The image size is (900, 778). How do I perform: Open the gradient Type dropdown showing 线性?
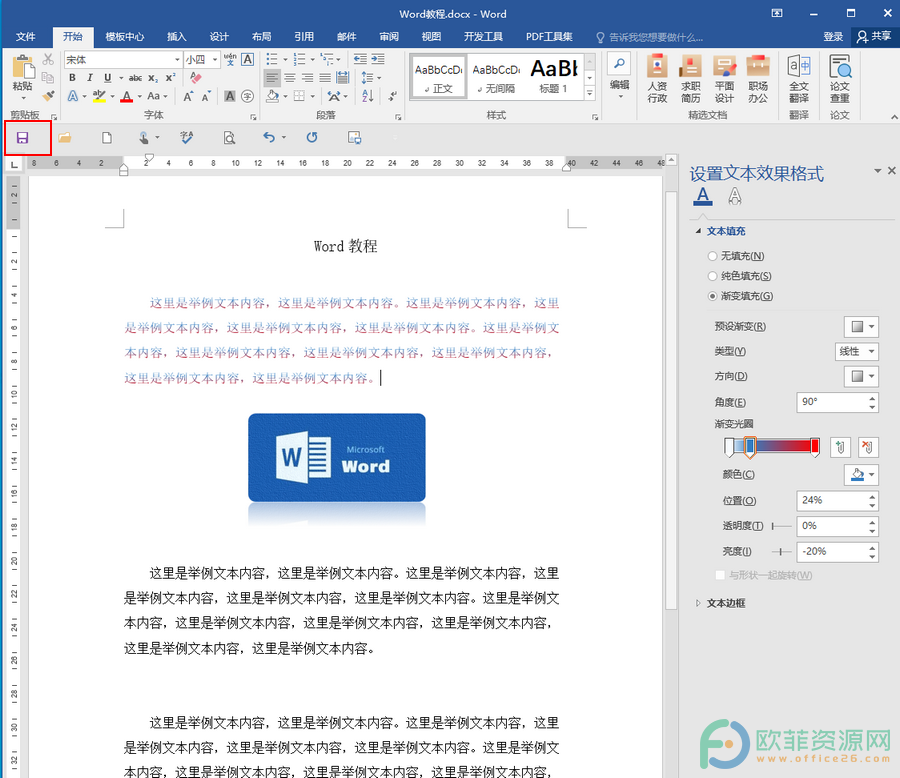[856, 351]
